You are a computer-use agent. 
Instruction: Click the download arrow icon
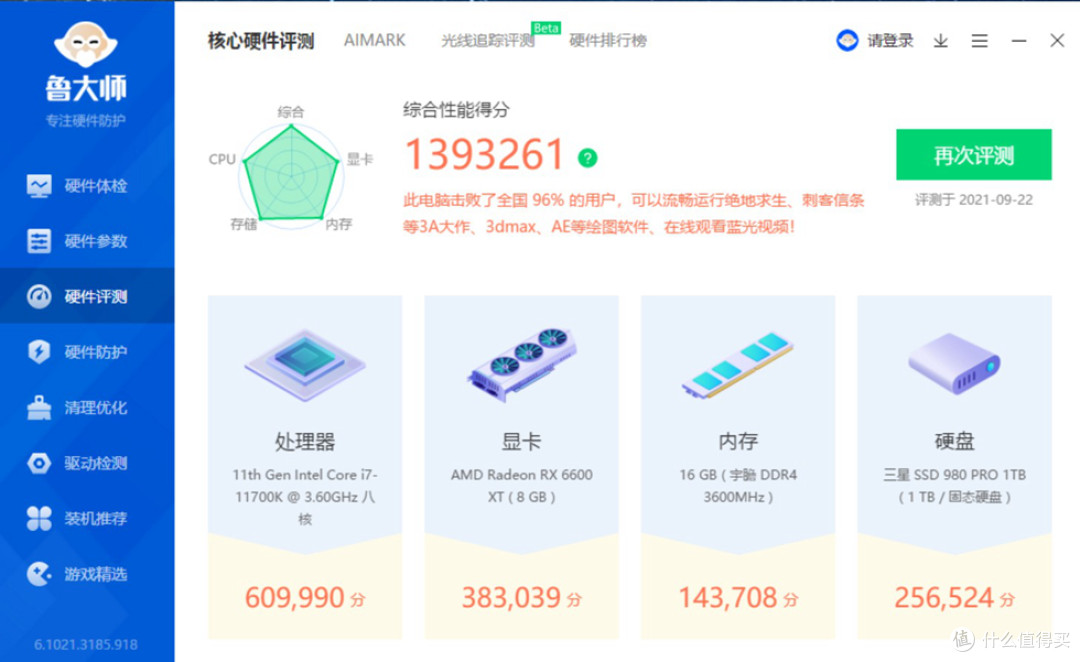point(941,41)
